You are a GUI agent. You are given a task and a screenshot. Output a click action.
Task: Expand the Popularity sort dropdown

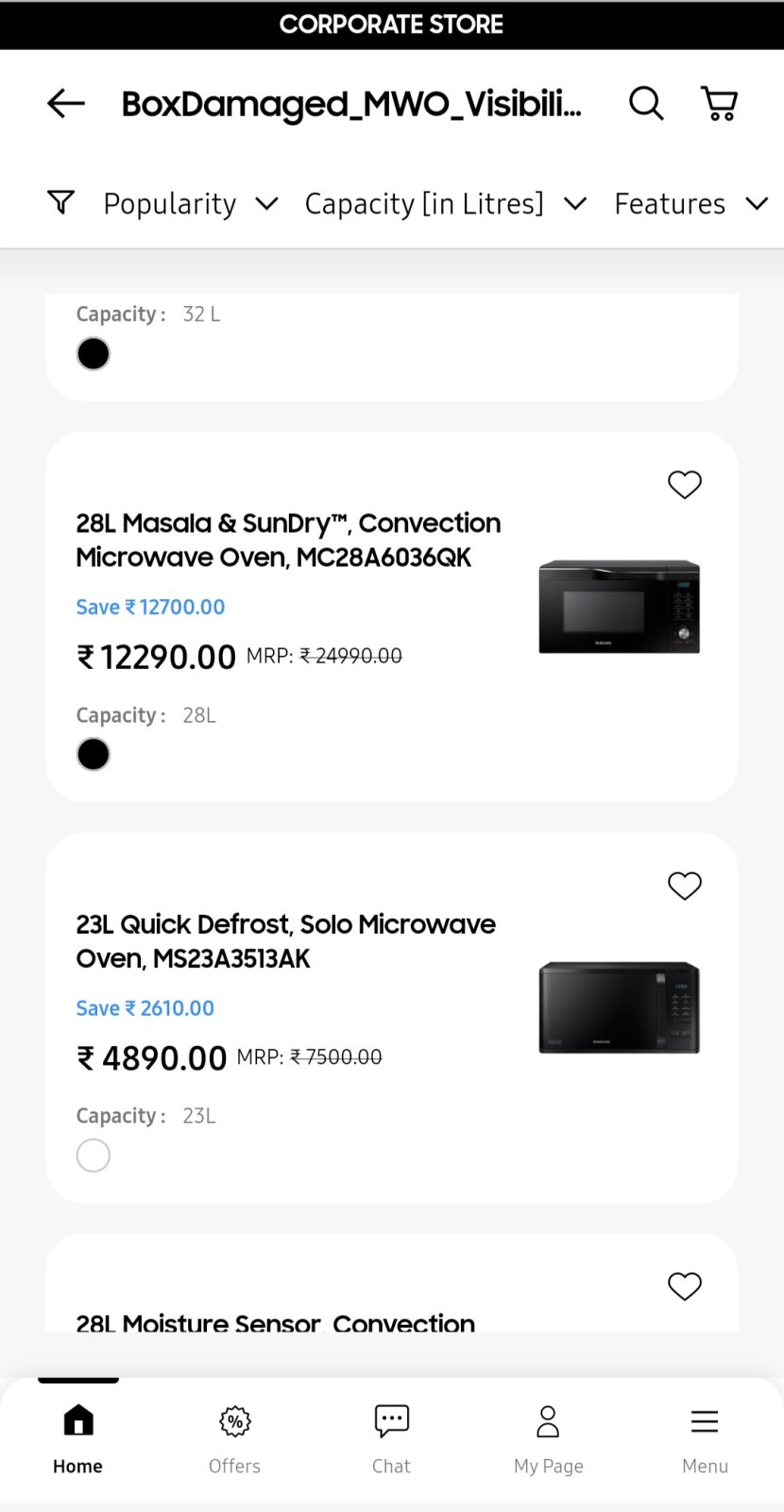click(190, 204)
